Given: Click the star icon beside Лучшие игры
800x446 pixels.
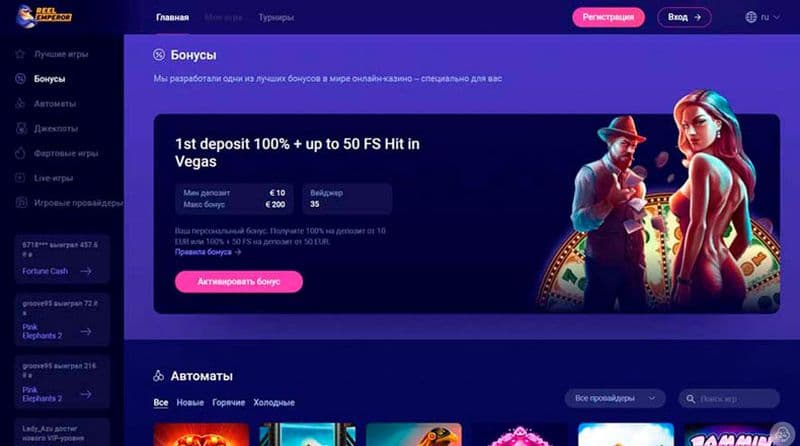Looking at the screenshot, I should [20, 54].
